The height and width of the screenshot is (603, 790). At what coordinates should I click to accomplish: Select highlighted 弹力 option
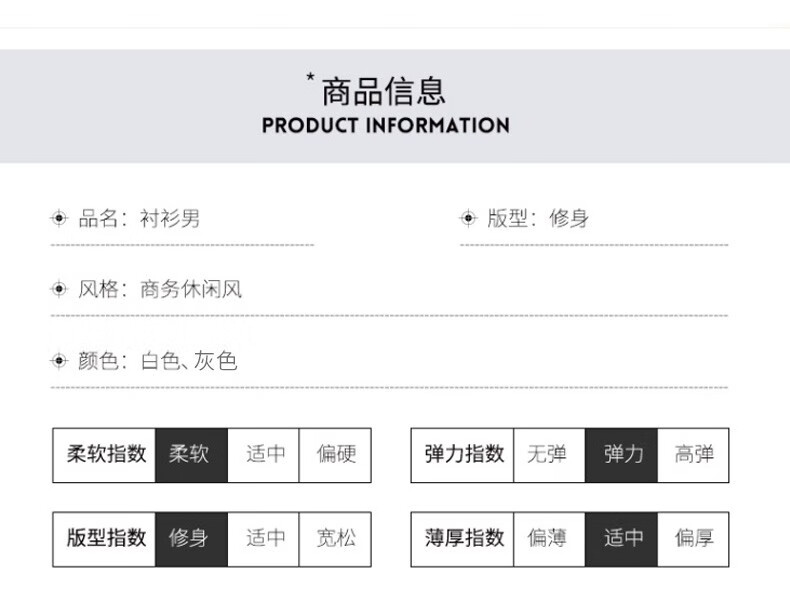pyautogui.click(x=621, y=455)
